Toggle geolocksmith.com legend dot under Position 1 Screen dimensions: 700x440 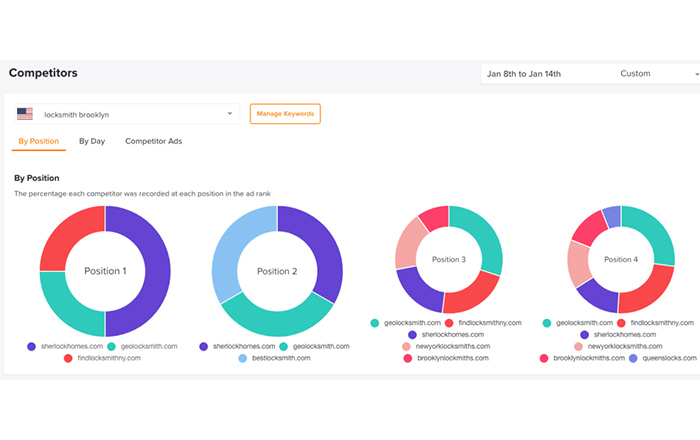[112, 346]
